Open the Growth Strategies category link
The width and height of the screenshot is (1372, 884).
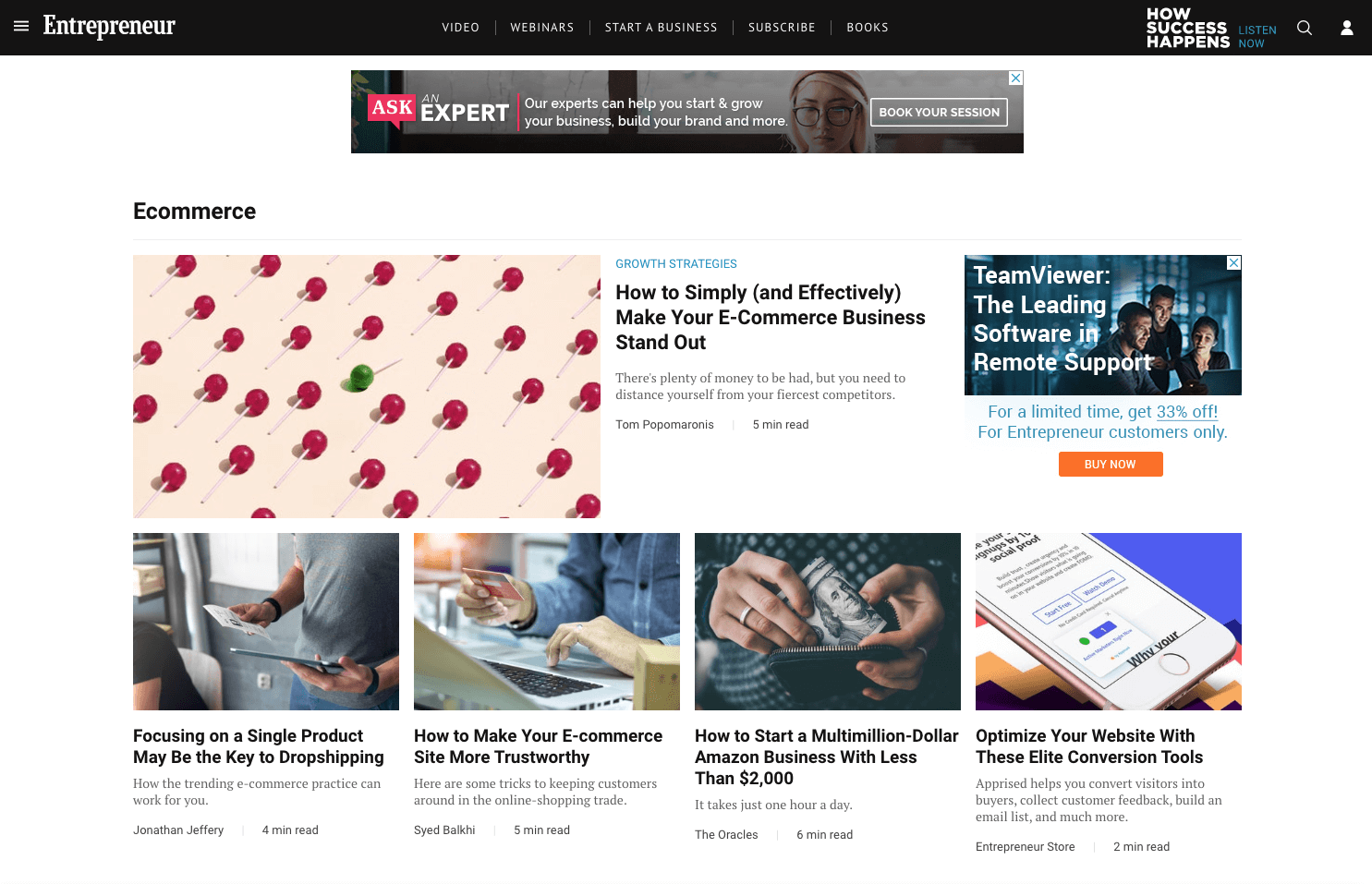tap(676, 264)
